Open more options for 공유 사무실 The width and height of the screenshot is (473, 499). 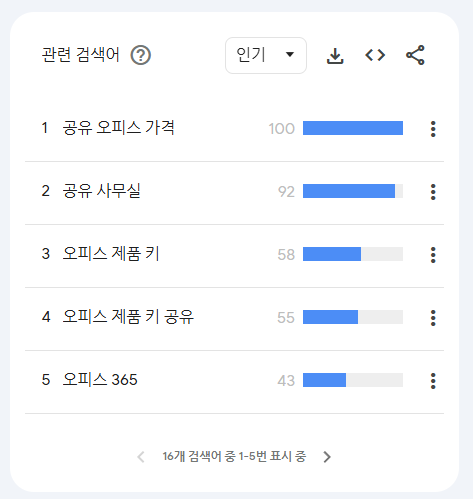(x=433, y=192)
